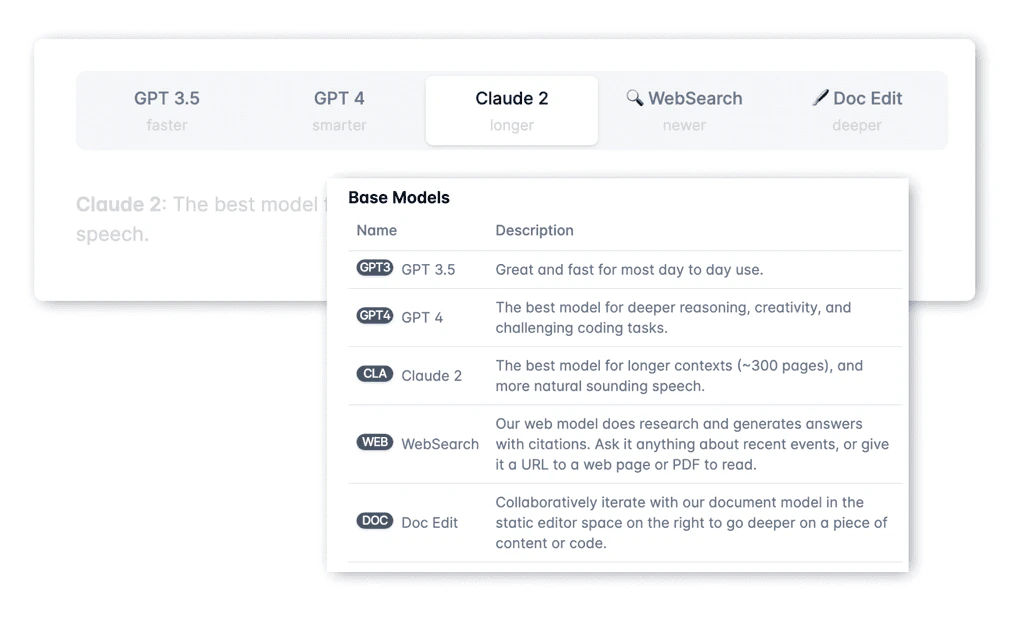The width and height of the screenshot is (1024, 635).
Task: Click the WEB badge next to WebSearch
Action: coord(374,442)
